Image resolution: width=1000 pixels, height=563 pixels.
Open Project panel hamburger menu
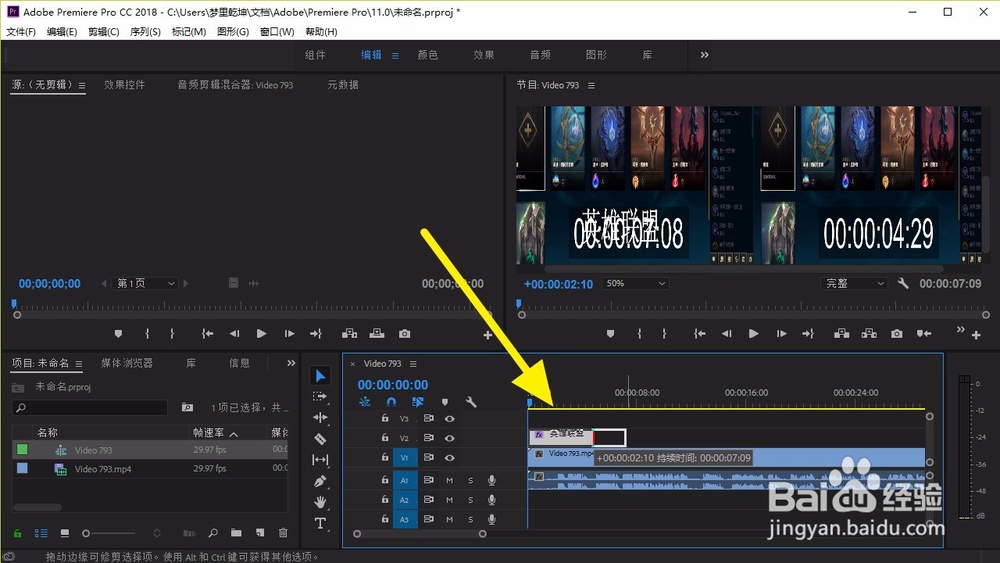[79, 364]
